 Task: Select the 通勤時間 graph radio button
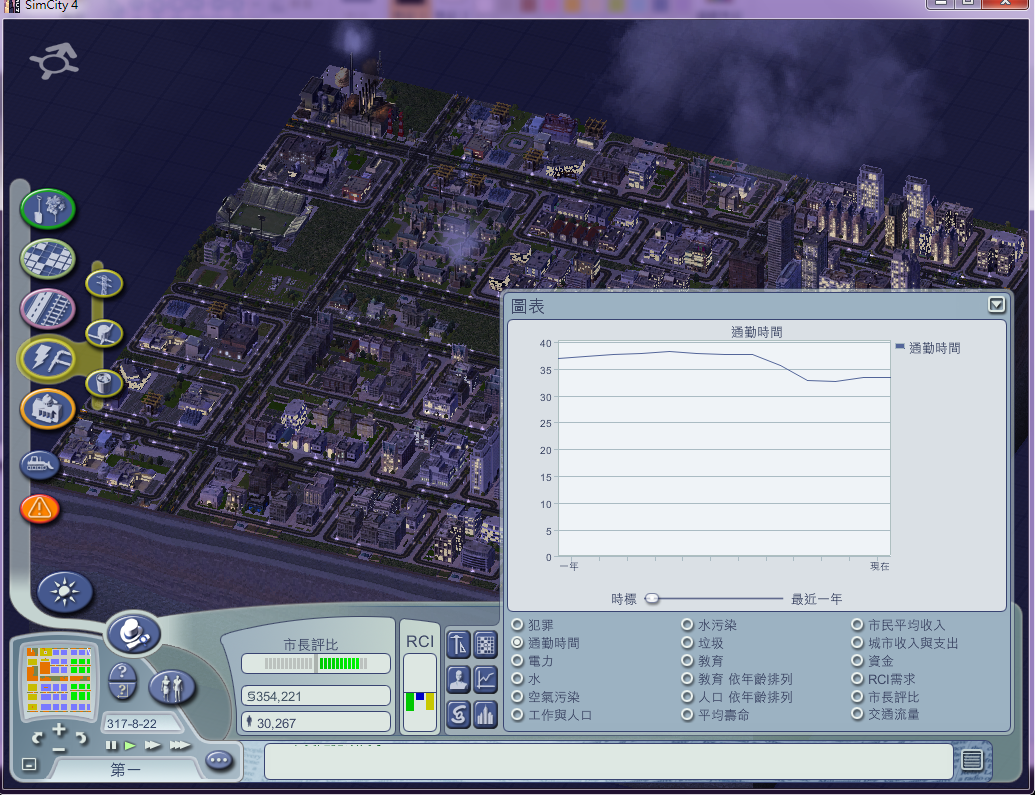tap(518, 642)
